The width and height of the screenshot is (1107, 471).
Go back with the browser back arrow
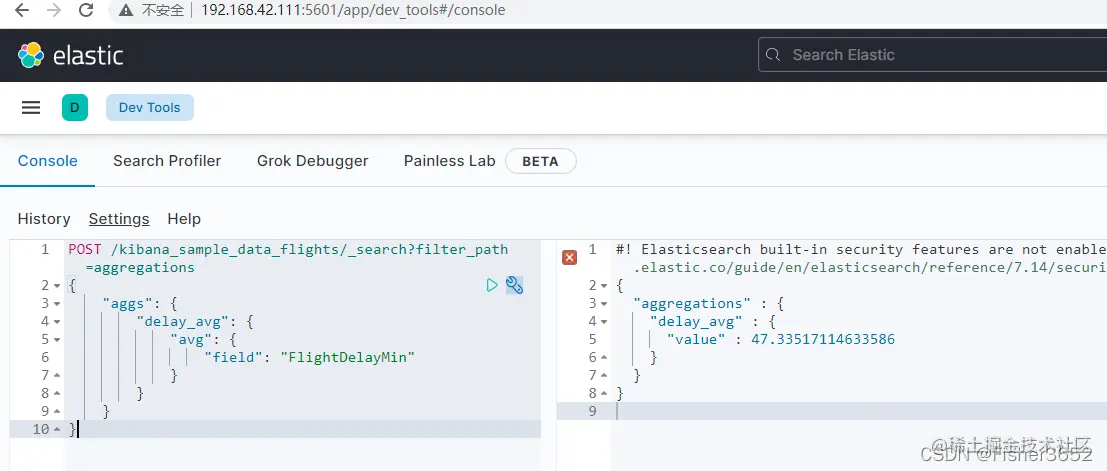22,11
